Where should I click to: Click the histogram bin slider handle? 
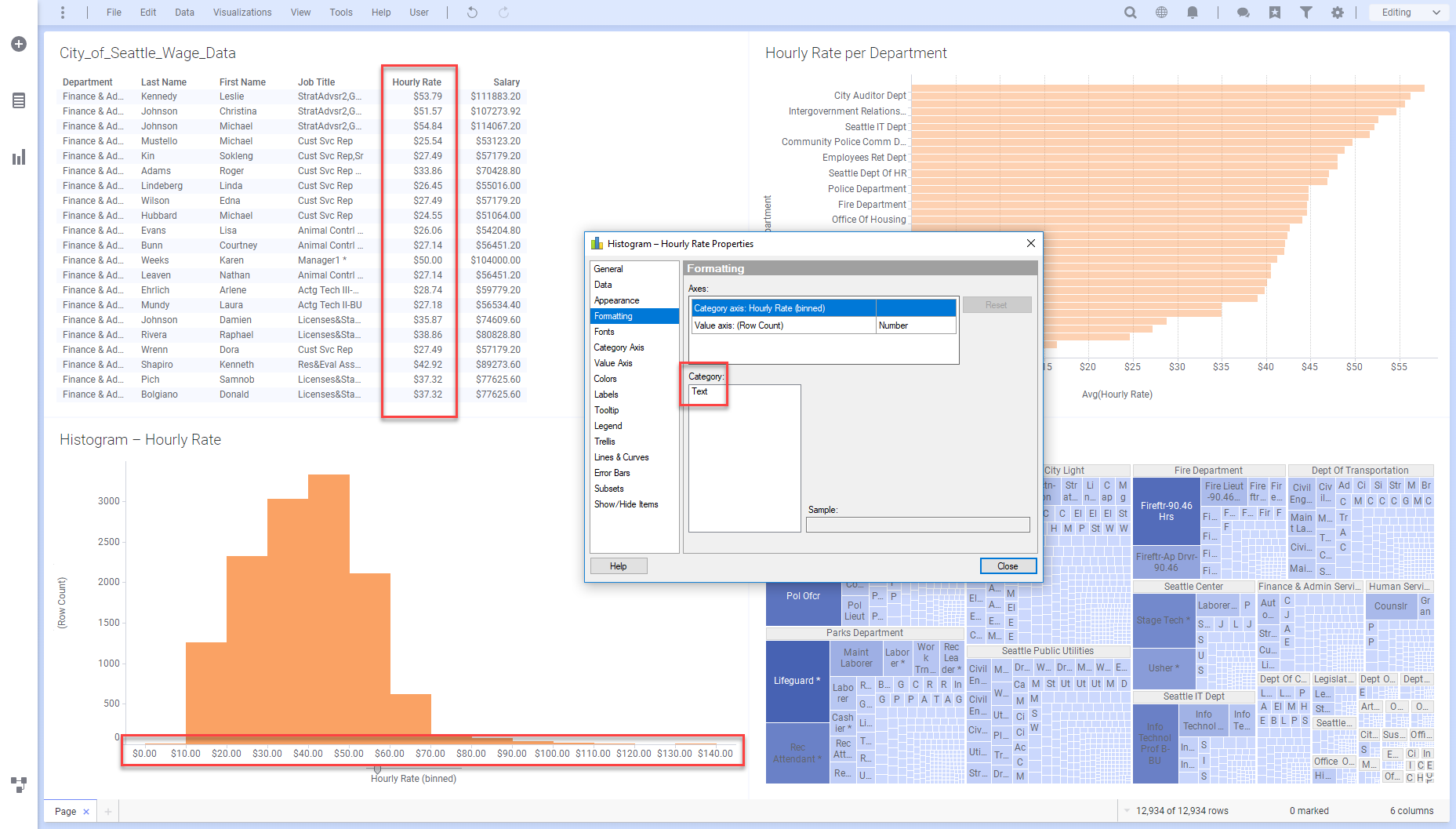pos(377,769)
